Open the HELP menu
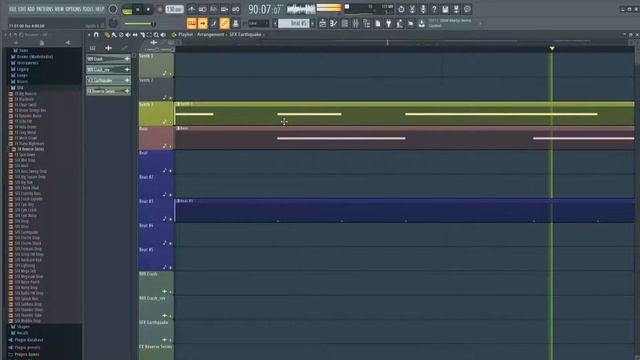640x360 pixels. (100, 9)
